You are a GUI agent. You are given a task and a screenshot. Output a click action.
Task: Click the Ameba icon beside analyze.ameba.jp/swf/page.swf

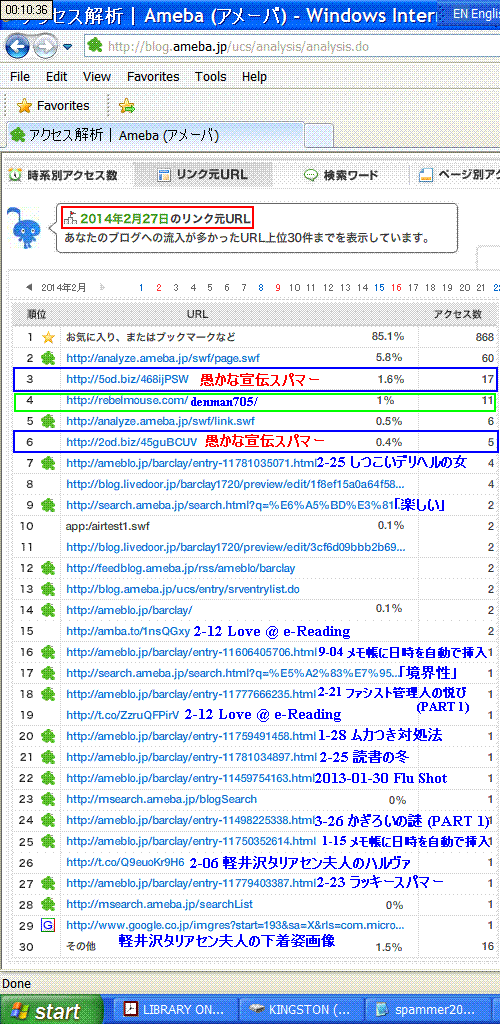tap(48, 358)
